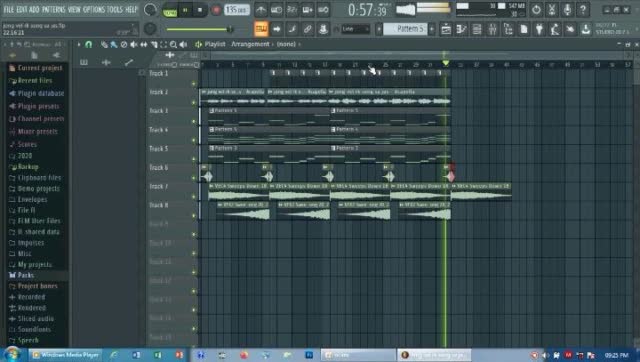640x362 pixels.
Task: Start one-click audio recording microphone icon
Action: 567,9
